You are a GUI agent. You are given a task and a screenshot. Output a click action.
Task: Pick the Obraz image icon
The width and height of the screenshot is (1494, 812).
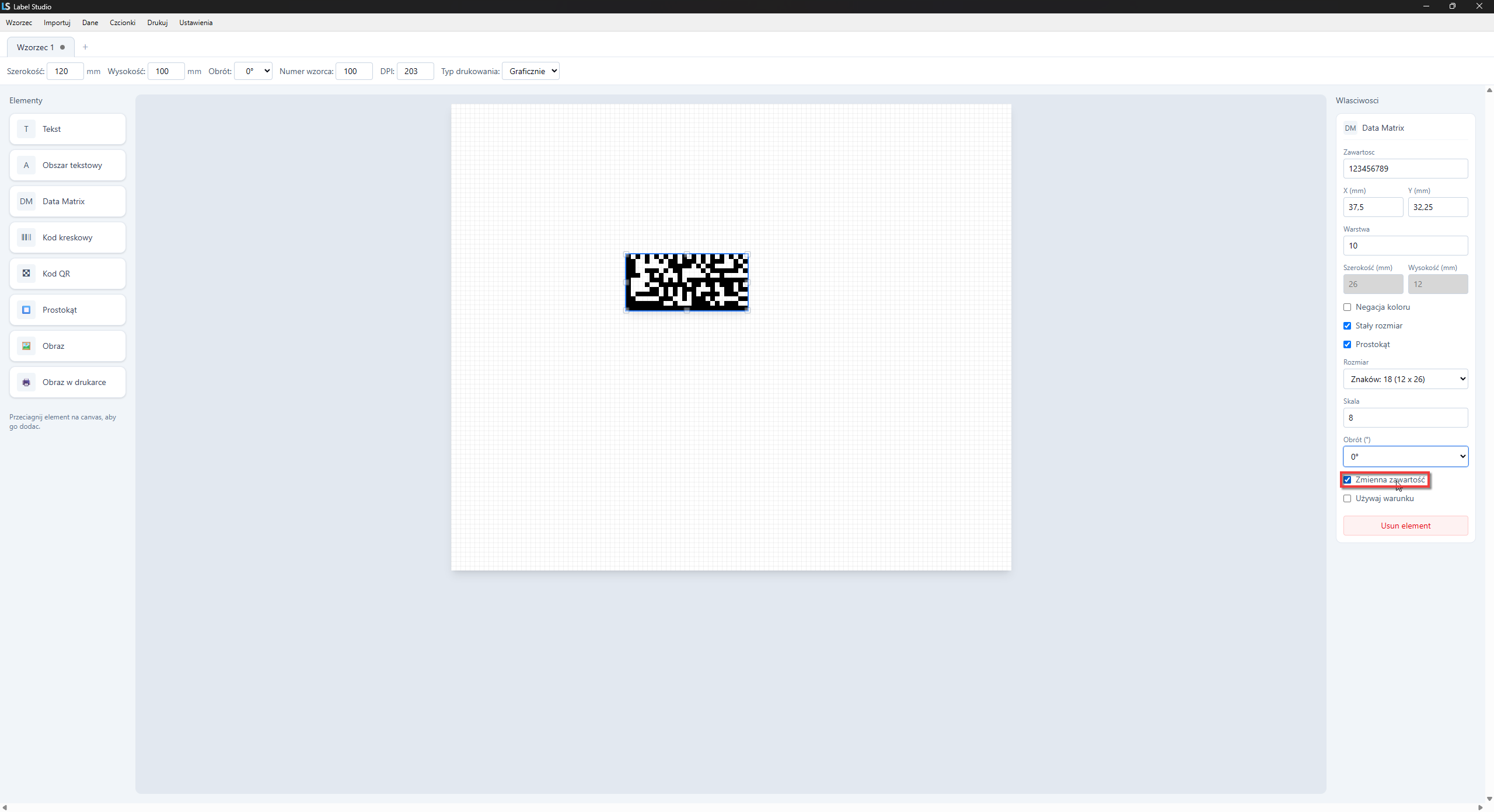[x=26, y=346]
